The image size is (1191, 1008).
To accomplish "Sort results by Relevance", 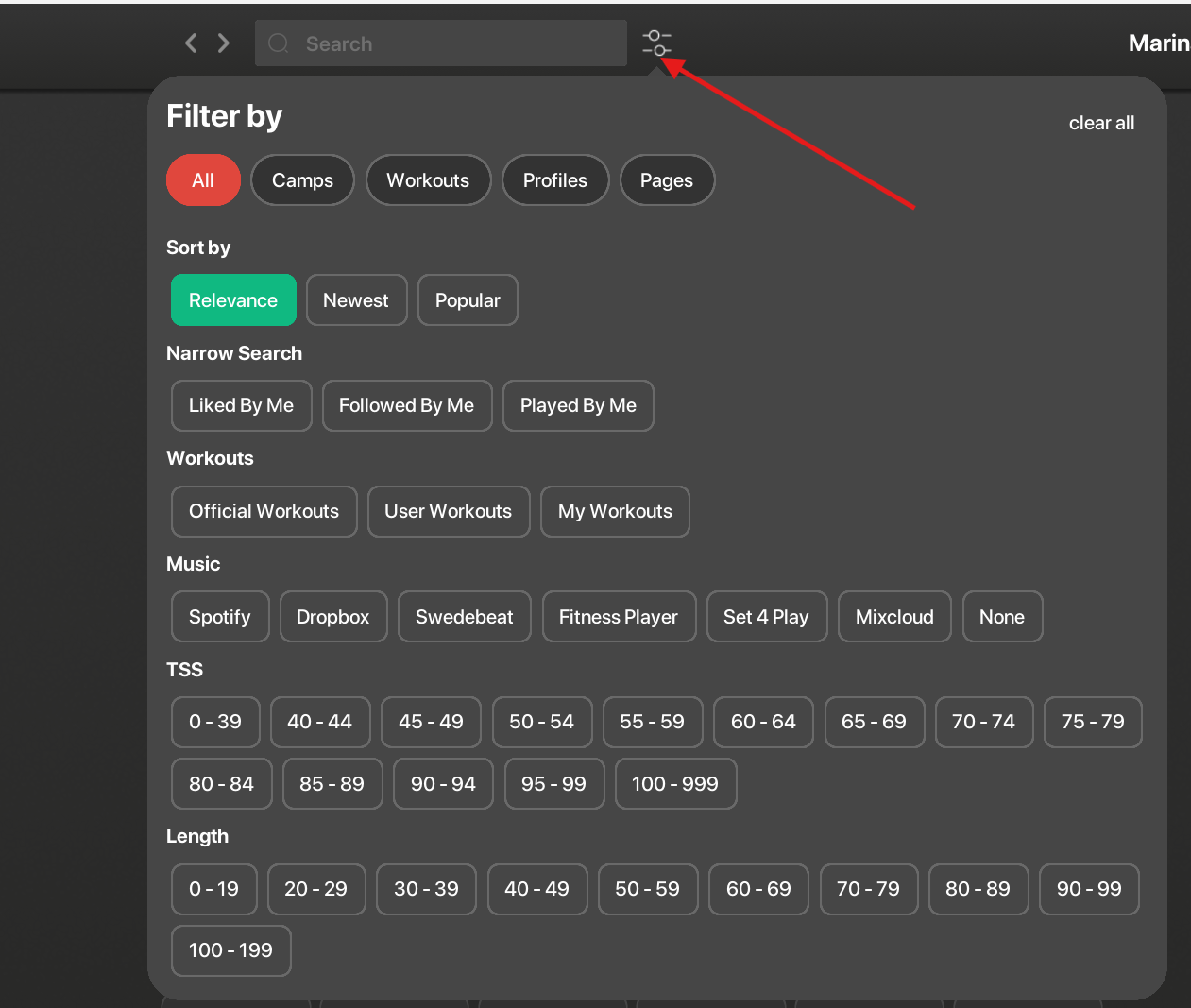I will pyautogui.click(x=233, y=300).
